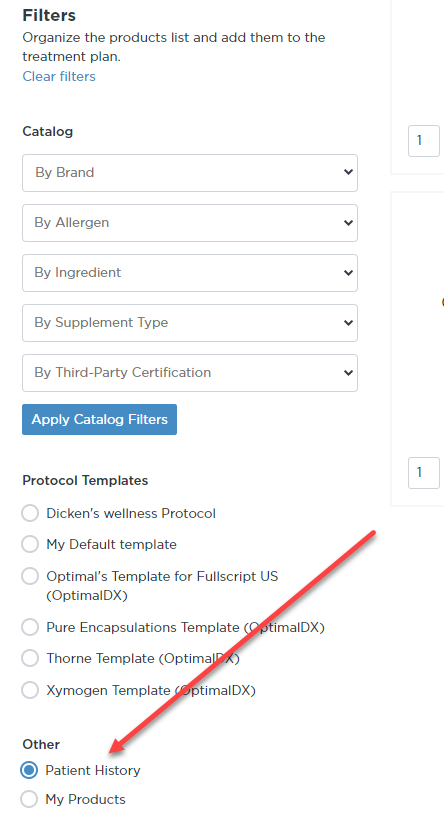Image resolution: width=444 pixels, height=822 pixels.
Task: Select Dicken's wellness Protocol radio button
Action: [30, 513]
